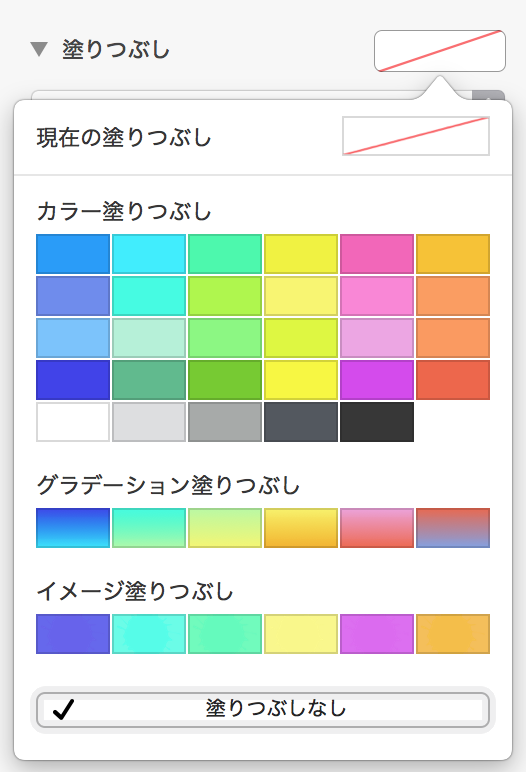
Task: Click the 現在の塗りつぶし preview swatch
Action: pyautogui.click(x=416, y=136)
